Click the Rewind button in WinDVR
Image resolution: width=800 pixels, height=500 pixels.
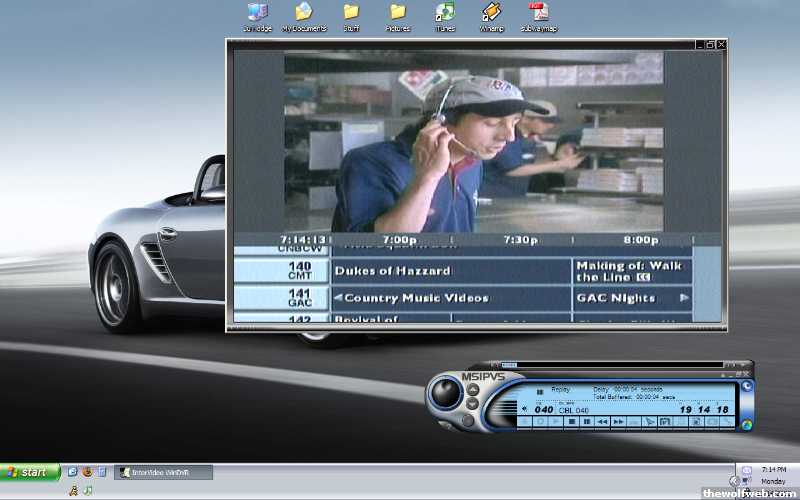tap(603, 422)
